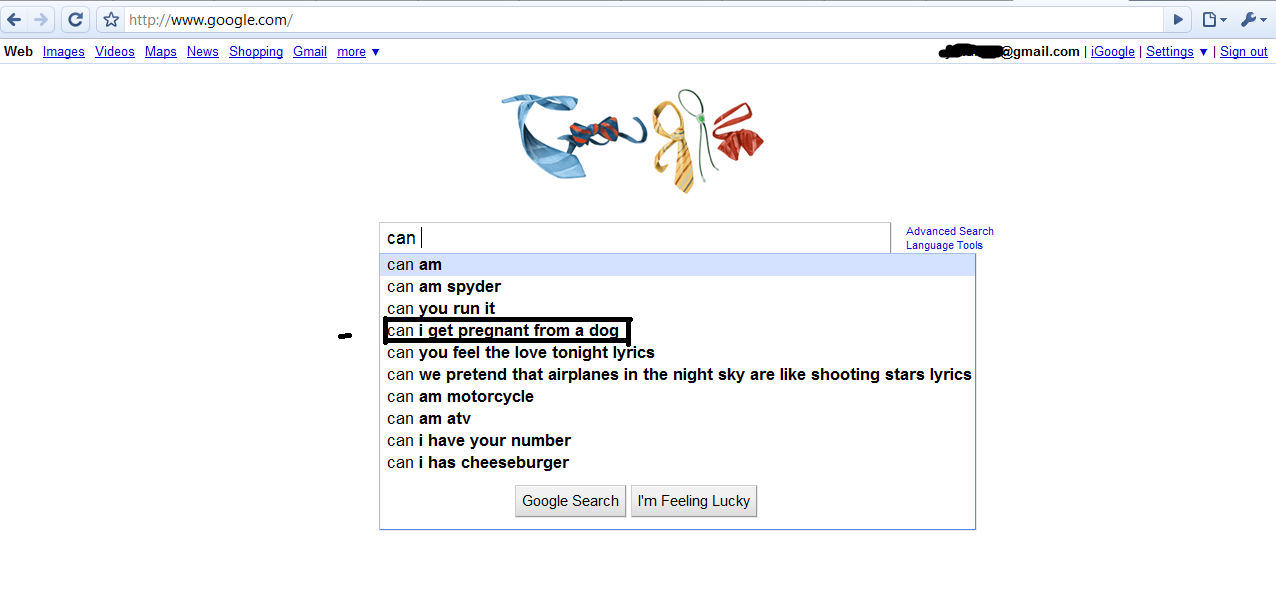Image resolution: width=1276 pixels, height=601 pixels.
Task: Select suggestion 'can i has cheeseburger'
Action: (677, 463)
